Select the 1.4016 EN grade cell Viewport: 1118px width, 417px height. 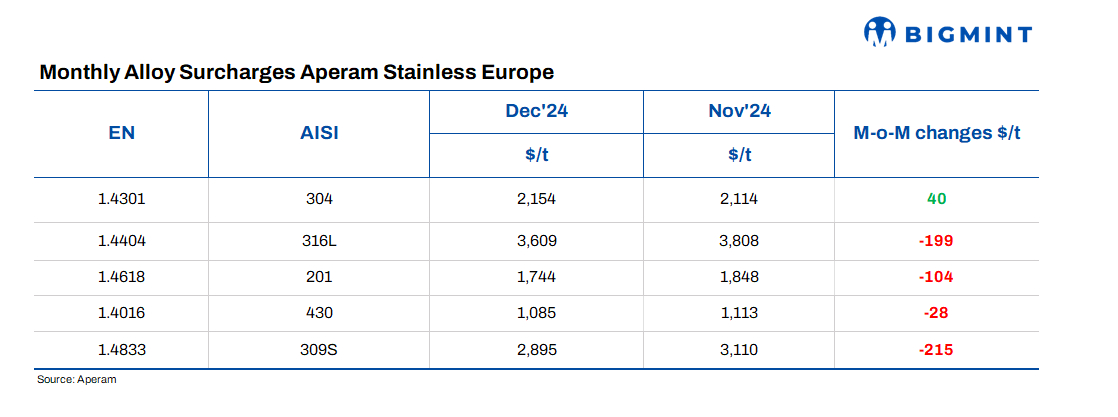[x=121, y=312]
